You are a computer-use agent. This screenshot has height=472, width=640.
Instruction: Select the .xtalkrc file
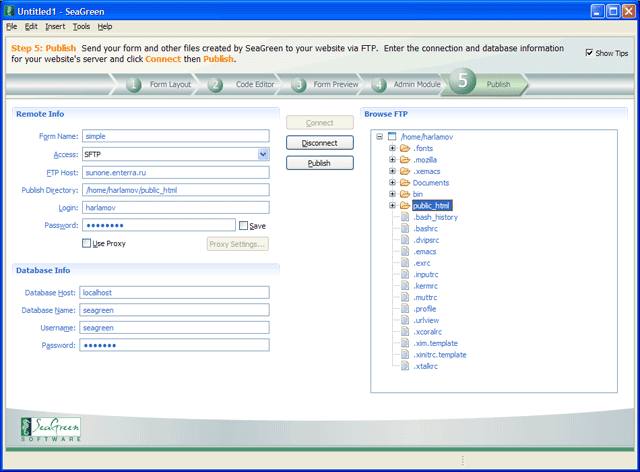pos(425,366)
